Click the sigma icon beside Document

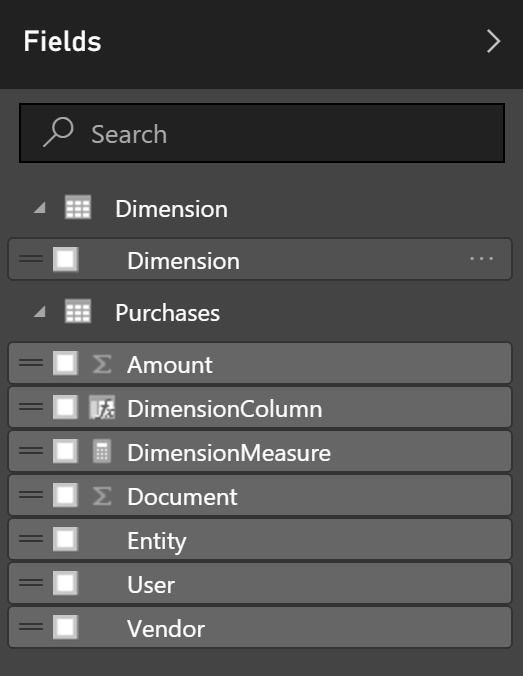tap(102, 496)
